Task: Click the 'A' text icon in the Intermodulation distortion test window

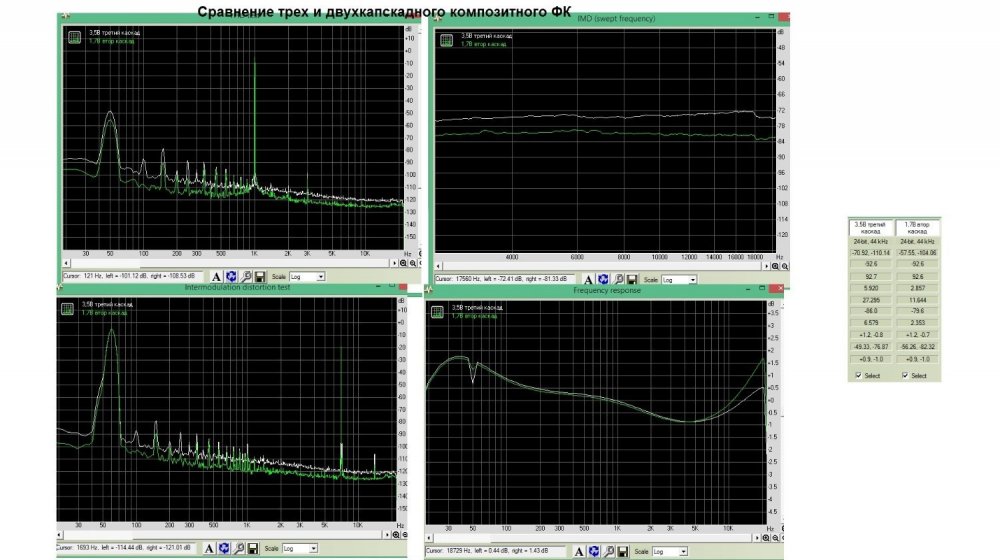Action: [209, 549]
